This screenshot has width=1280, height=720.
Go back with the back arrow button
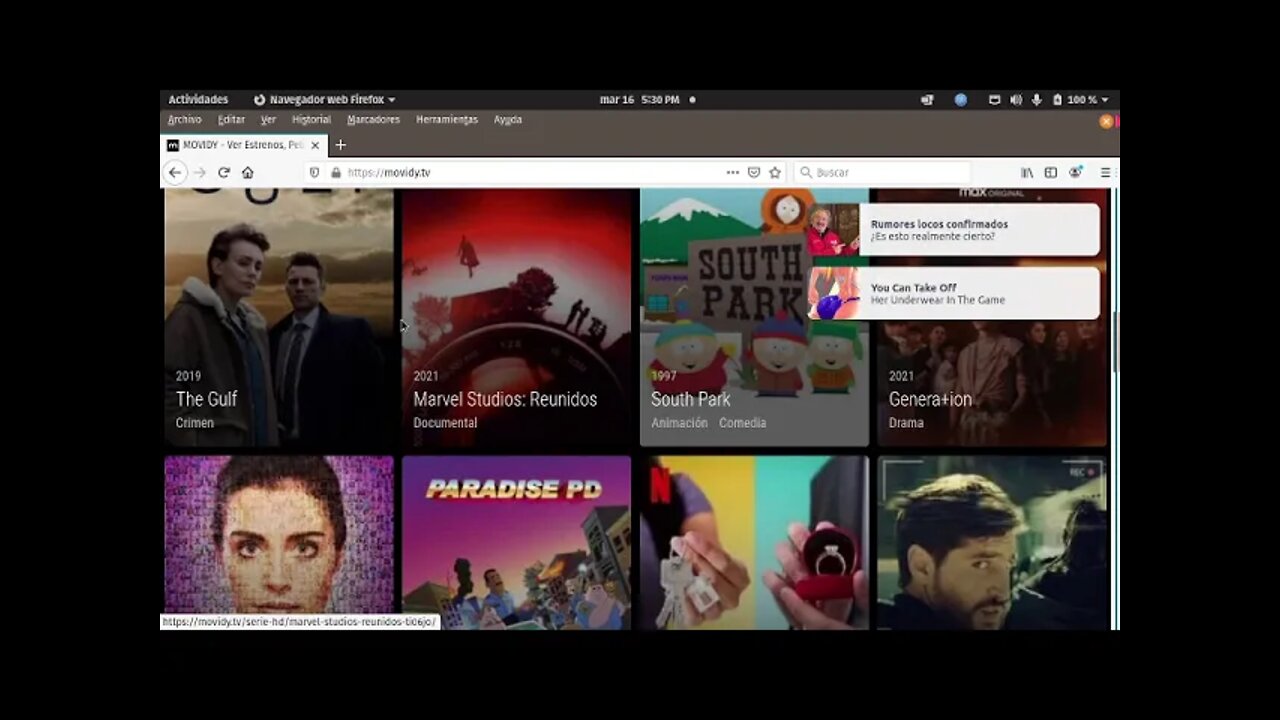[x=175, y=172]
